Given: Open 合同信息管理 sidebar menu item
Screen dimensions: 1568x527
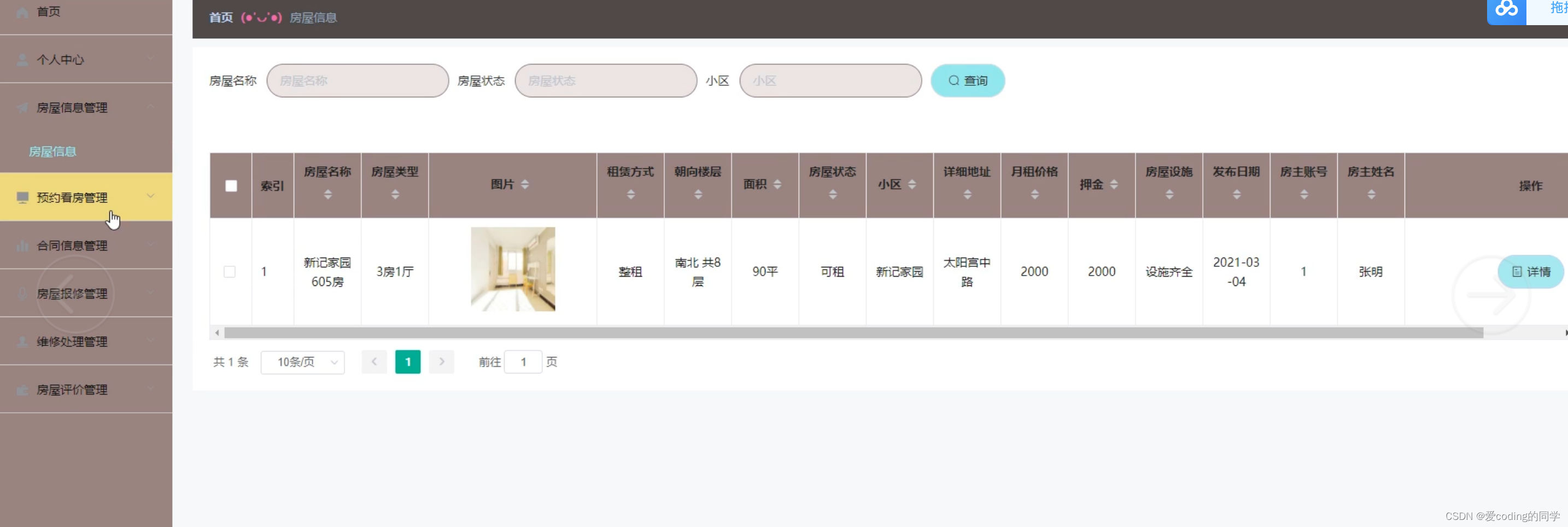Looking at the screenshot, I should coord(86,246).
